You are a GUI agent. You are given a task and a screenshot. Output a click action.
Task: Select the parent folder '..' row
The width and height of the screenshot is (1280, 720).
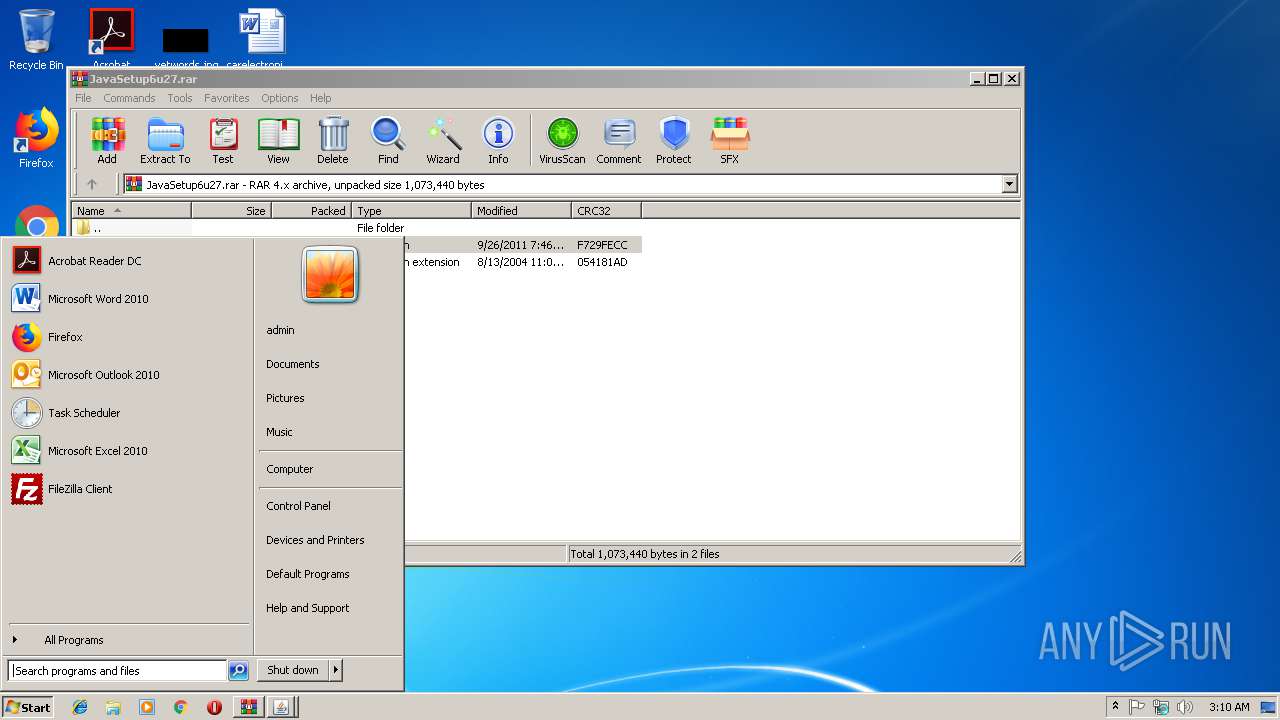click(x=356, y=228)
